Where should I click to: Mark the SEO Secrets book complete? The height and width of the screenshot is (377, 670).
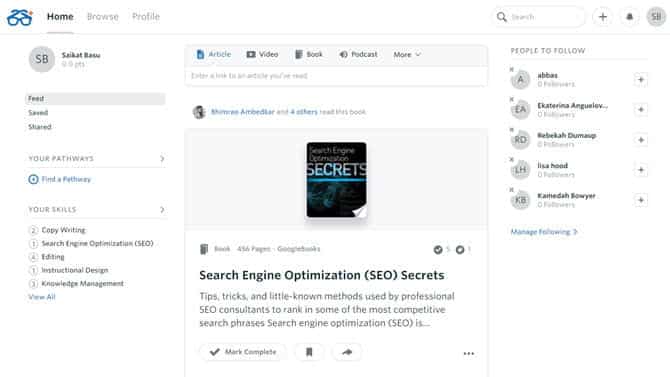point(243,352)
